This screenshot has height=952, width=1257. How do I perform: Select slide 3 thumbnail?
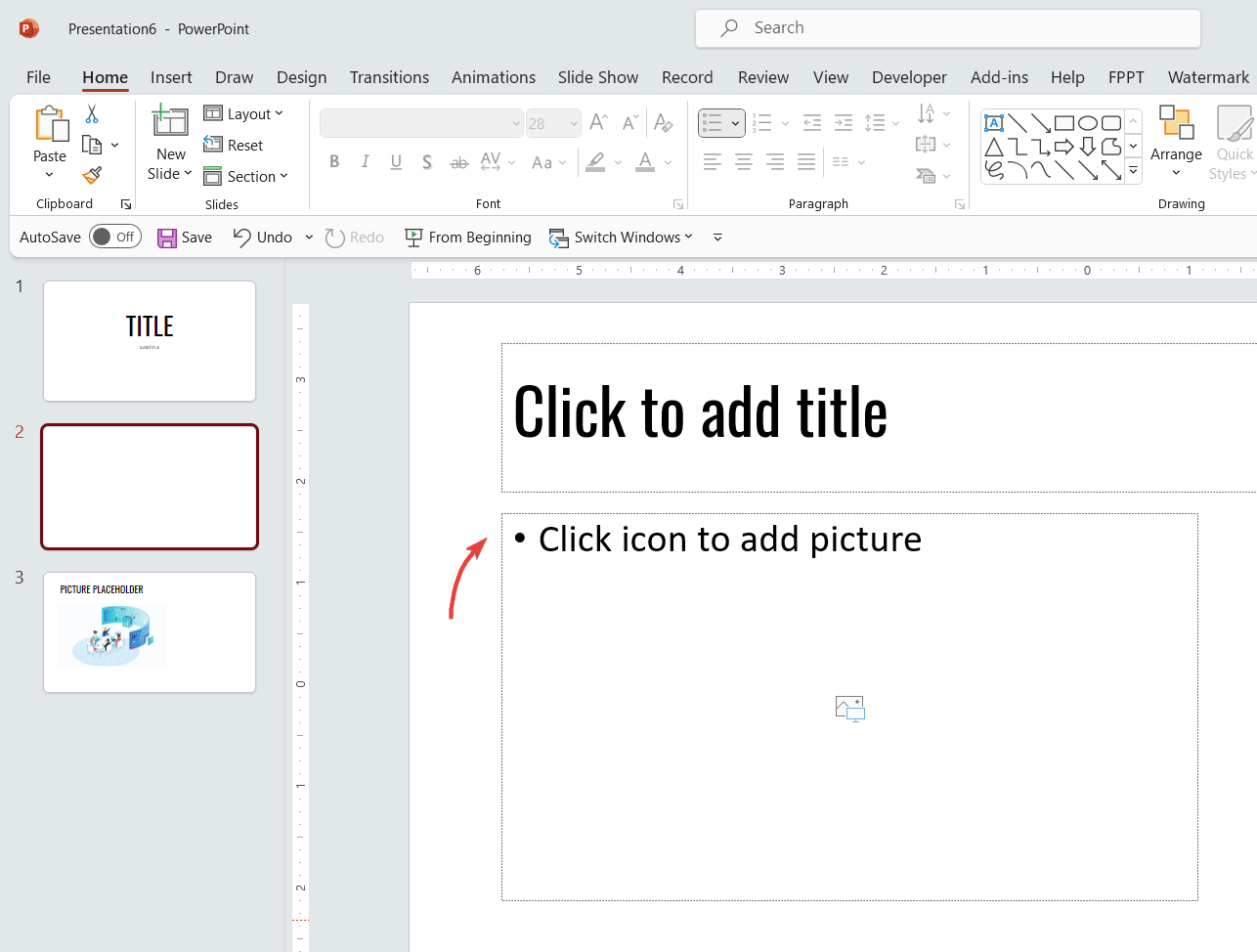(x=149, y=632)
